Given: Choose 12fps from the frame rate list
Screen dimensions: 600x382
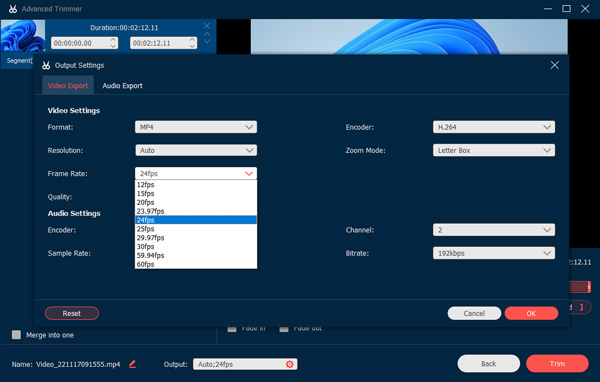Looking at the screenshot, I should pos(196,184).
